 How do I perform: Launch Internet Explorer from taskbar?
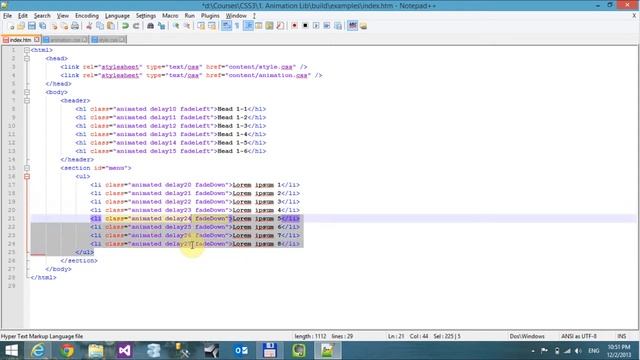coord(38,351)
